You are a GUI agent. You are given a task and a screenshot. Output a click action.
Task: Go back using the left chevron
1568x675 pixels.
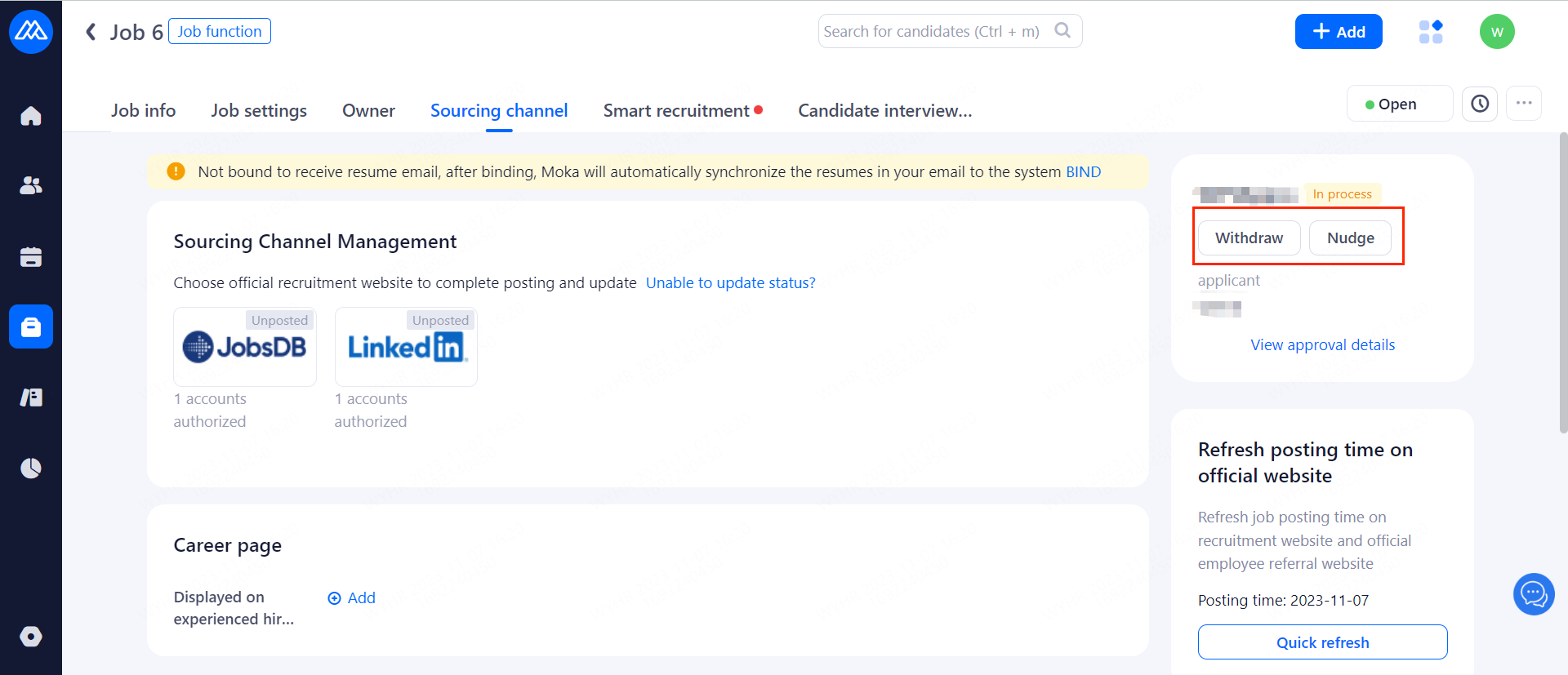point(91,32)
